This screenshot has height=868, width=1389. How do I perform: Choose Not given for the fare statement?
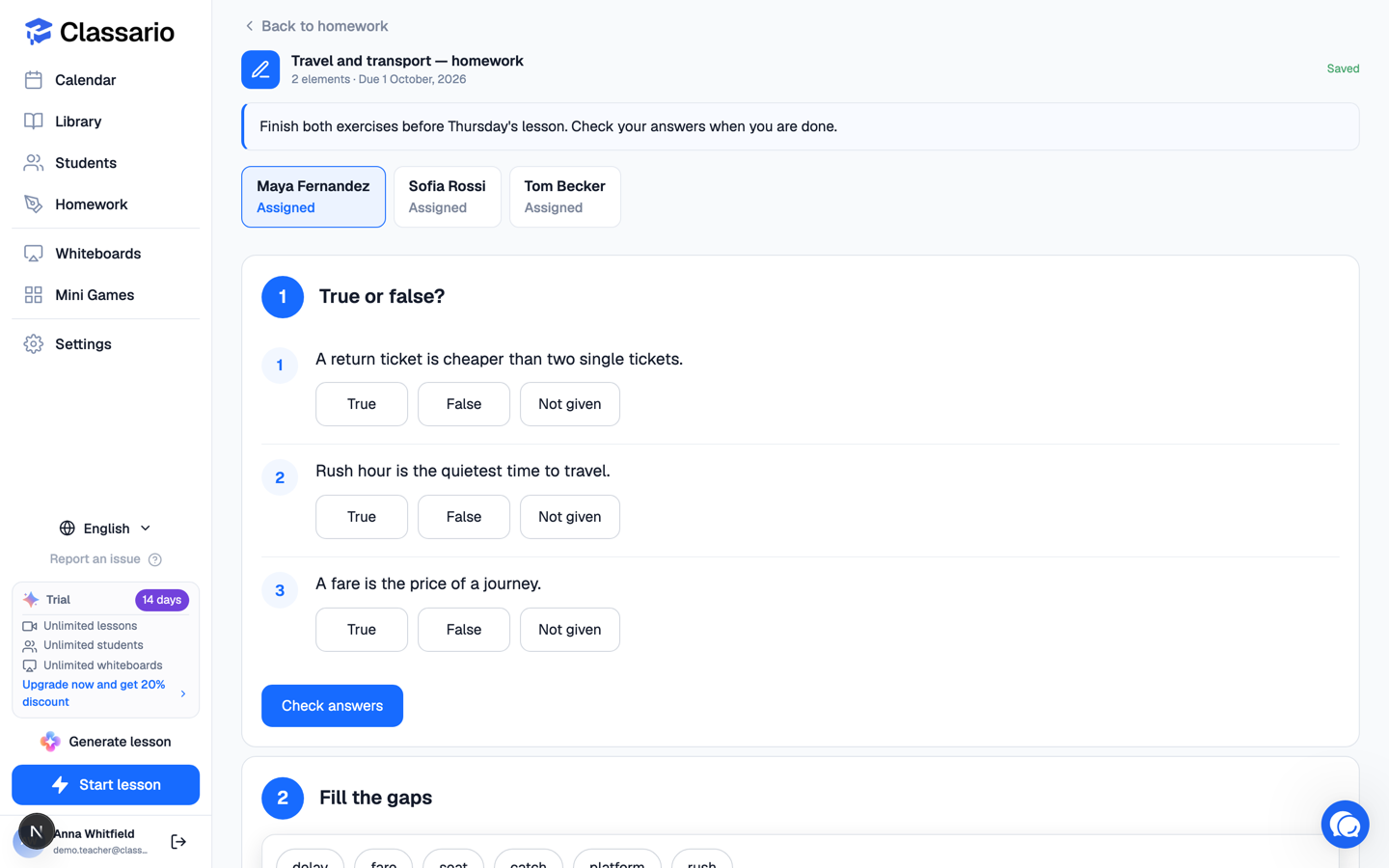pos(570,630)
